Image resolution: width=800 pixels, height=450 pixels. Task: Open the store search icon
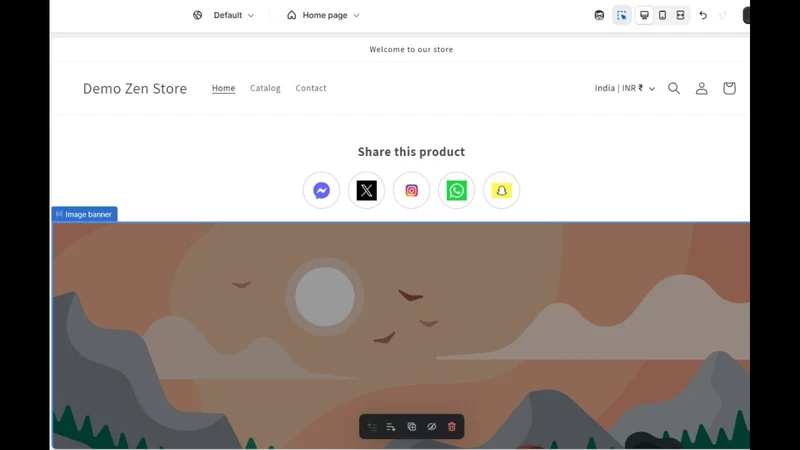(x=674, y=88)
